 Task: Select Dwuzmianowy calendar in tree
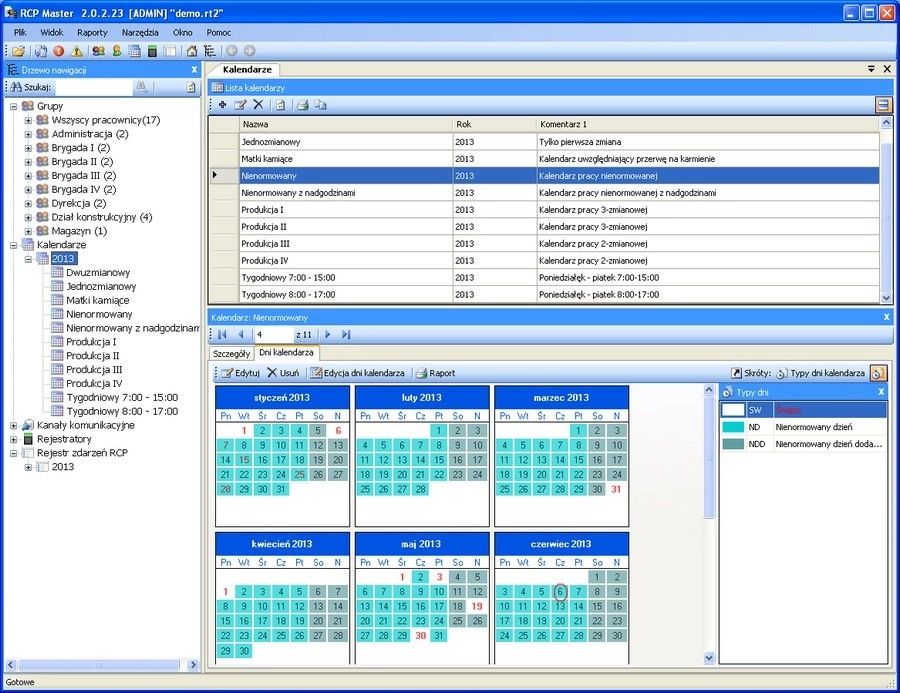98,273
